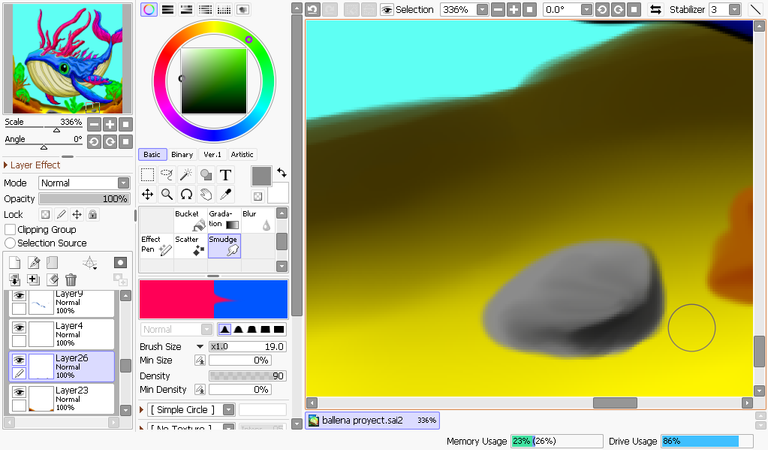
Task: Open the layer Mode dropdown
Action: 123,183
